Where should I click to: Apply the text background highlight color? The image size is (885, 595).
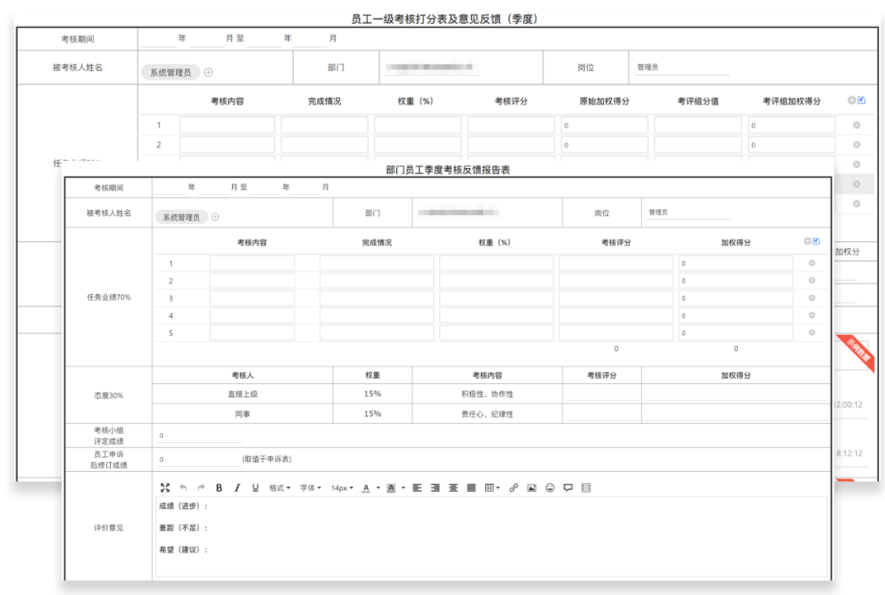click(391, 488)
